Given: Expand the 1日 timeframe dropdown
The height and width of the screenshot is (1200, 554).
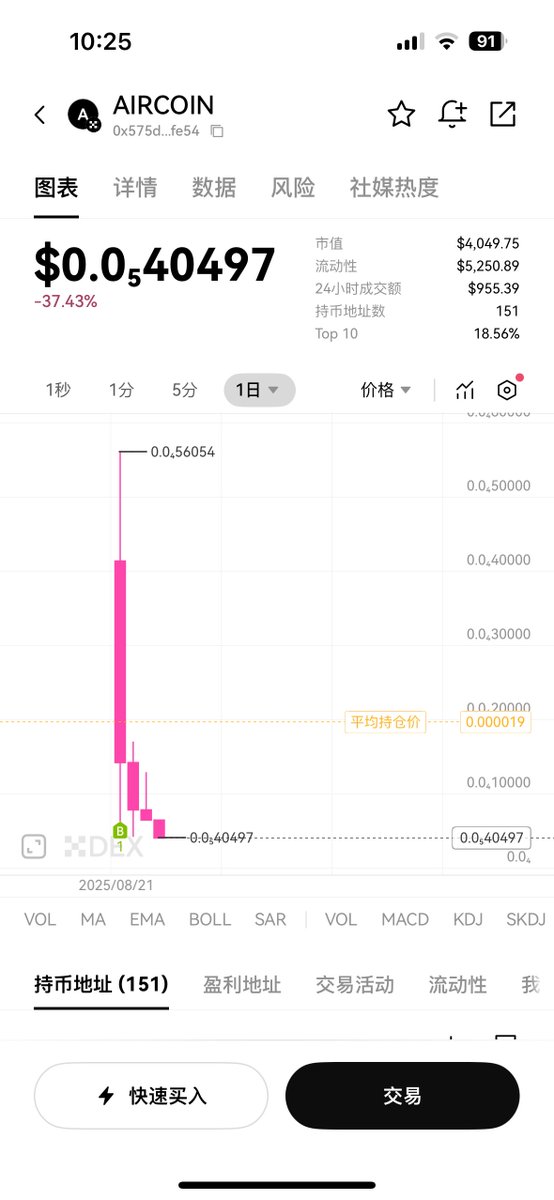Looking at the screenshot, I should tap(259, 390).
